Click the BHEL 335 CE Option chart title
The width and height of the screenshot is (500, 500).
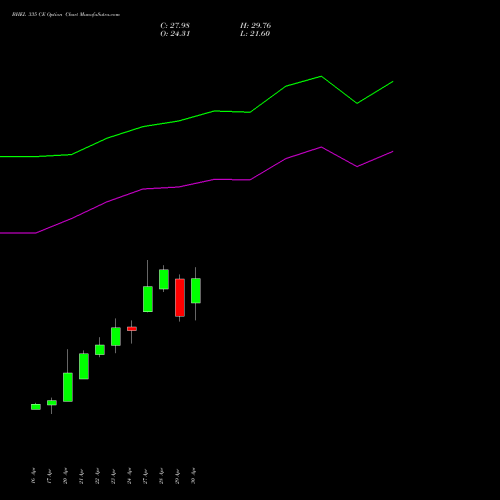point(66,15)
